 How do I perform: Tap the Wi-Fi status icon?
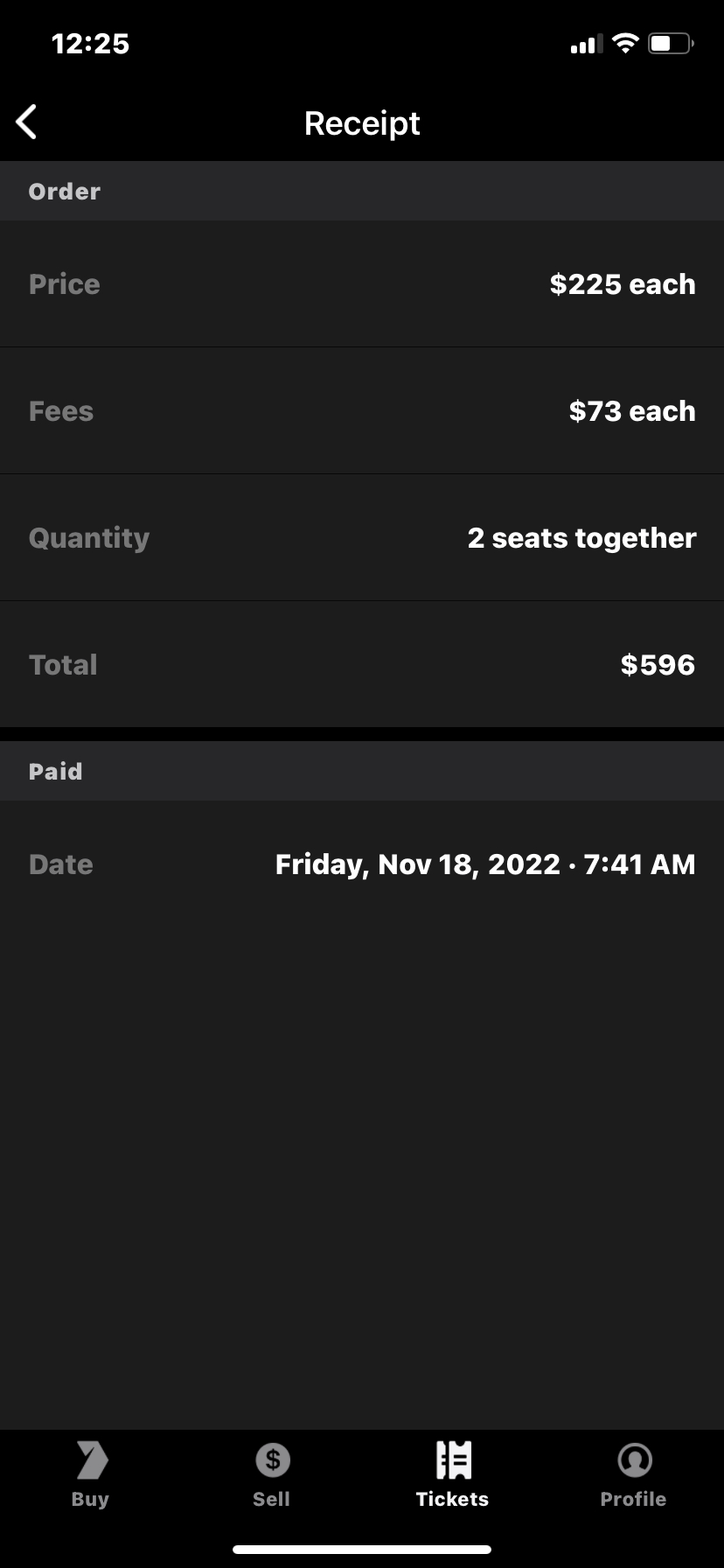coord(625,44)
